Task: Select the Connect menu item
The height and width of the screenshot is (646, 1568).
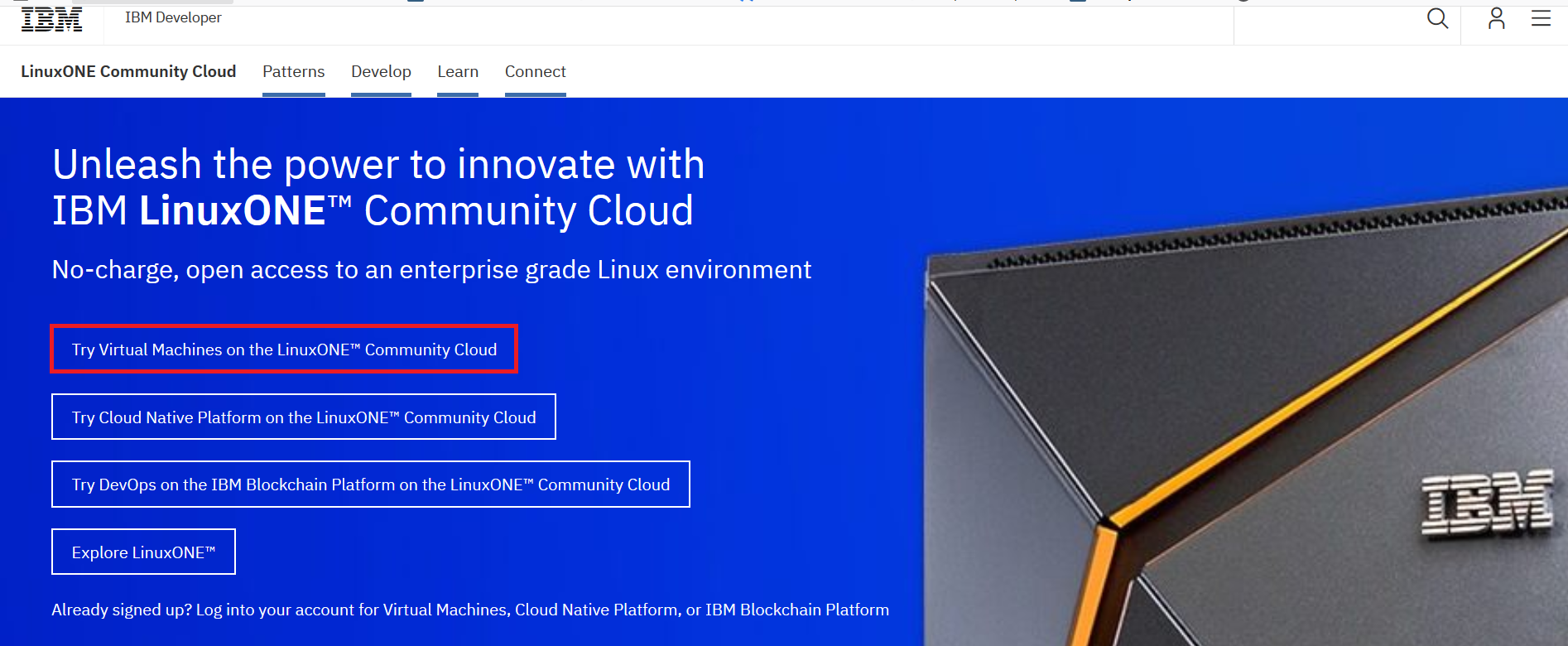Action: (536, 71)
